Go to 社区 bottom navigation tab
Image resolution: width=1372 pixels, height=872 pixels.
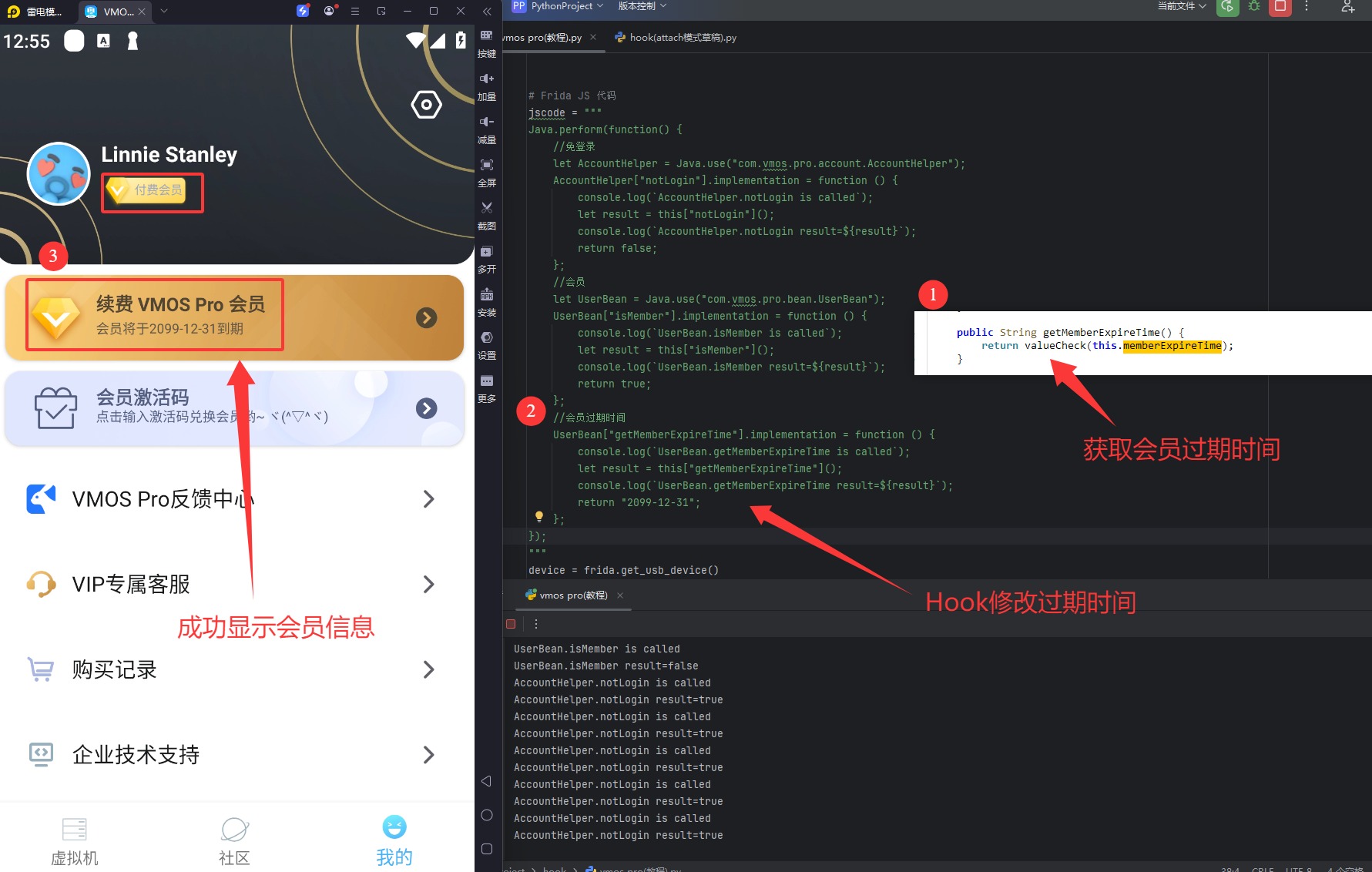pyautogui.click(x=234, y=841)
